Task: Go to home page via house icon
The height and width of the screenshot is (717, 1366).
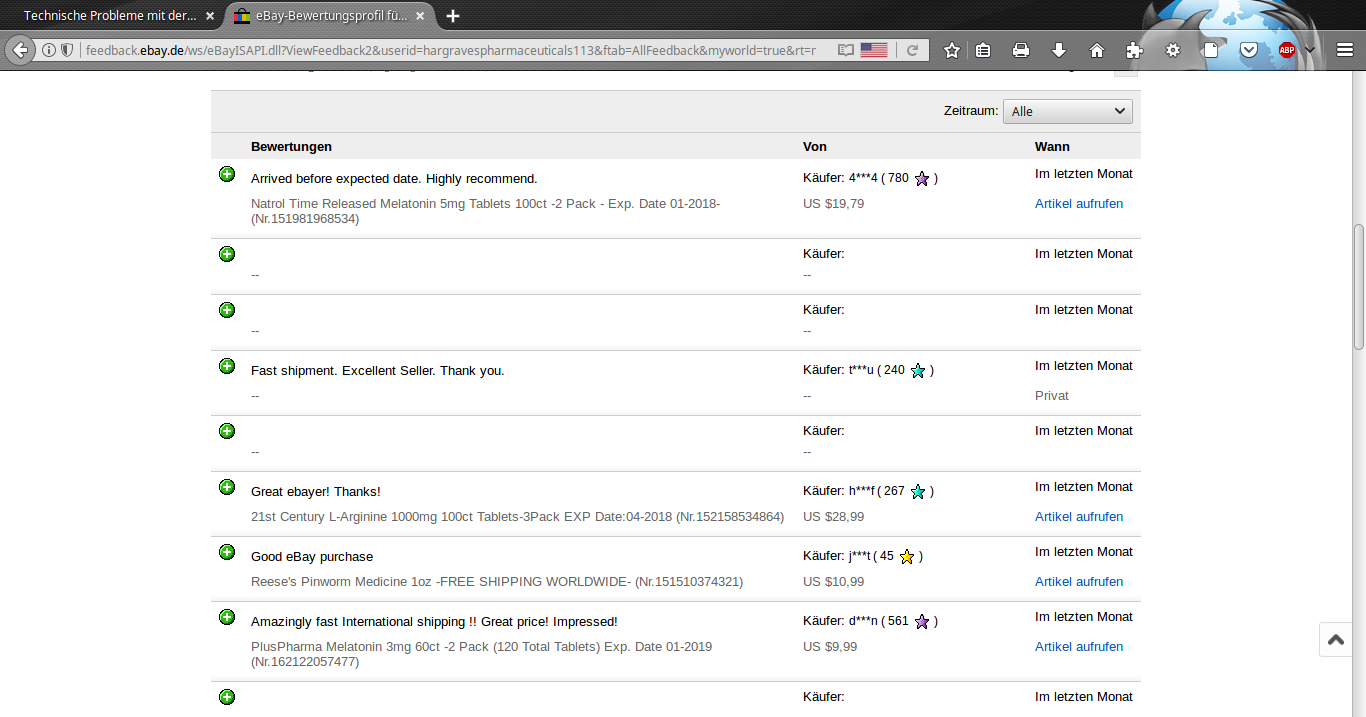Action: click(1097, 50)
